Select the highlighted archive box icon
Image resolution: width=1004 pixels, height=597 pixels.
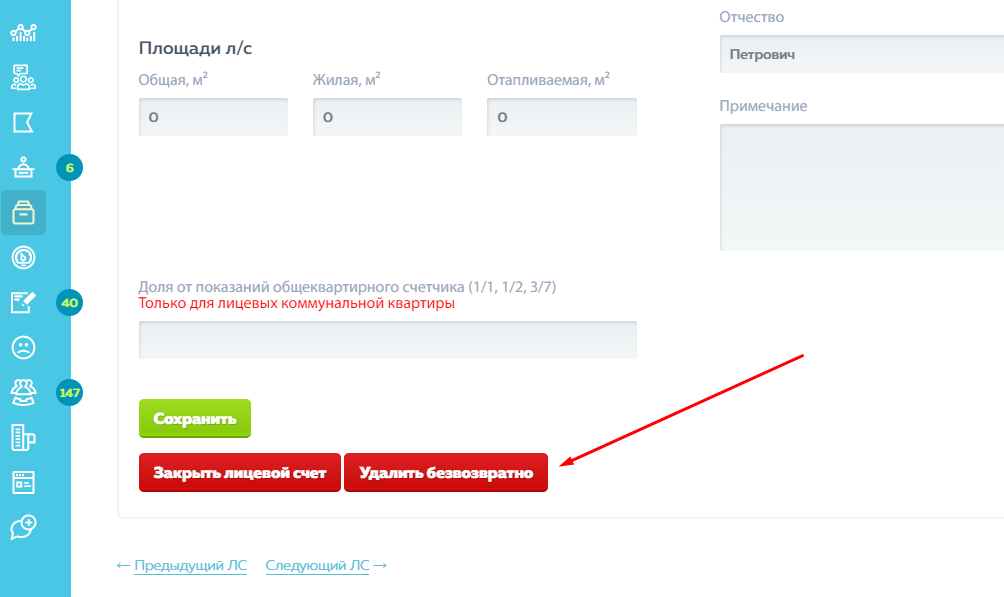24,213
